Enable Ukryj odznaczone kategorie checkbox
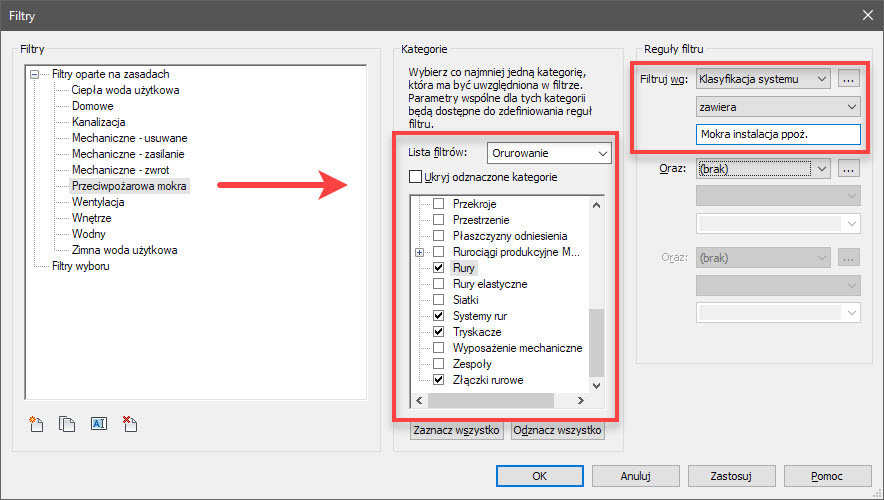The height and width of the screenshot is (500, 884). [415, 177]
